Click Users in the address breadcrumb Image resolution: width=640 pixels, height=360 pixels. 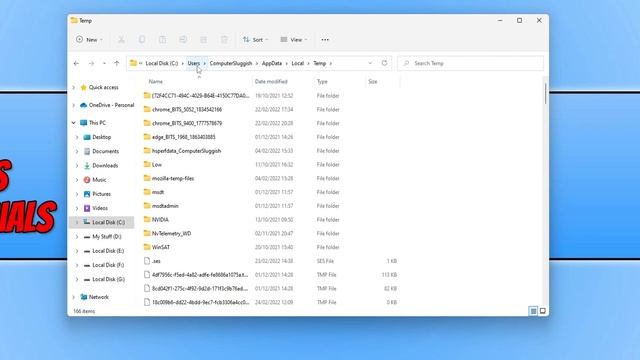(193, 63)
